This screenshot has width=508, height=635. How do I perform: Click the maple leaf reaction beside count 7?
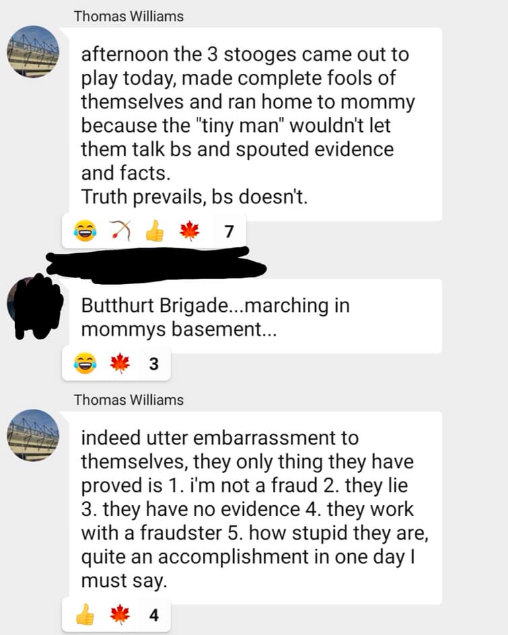pos(190,231)
